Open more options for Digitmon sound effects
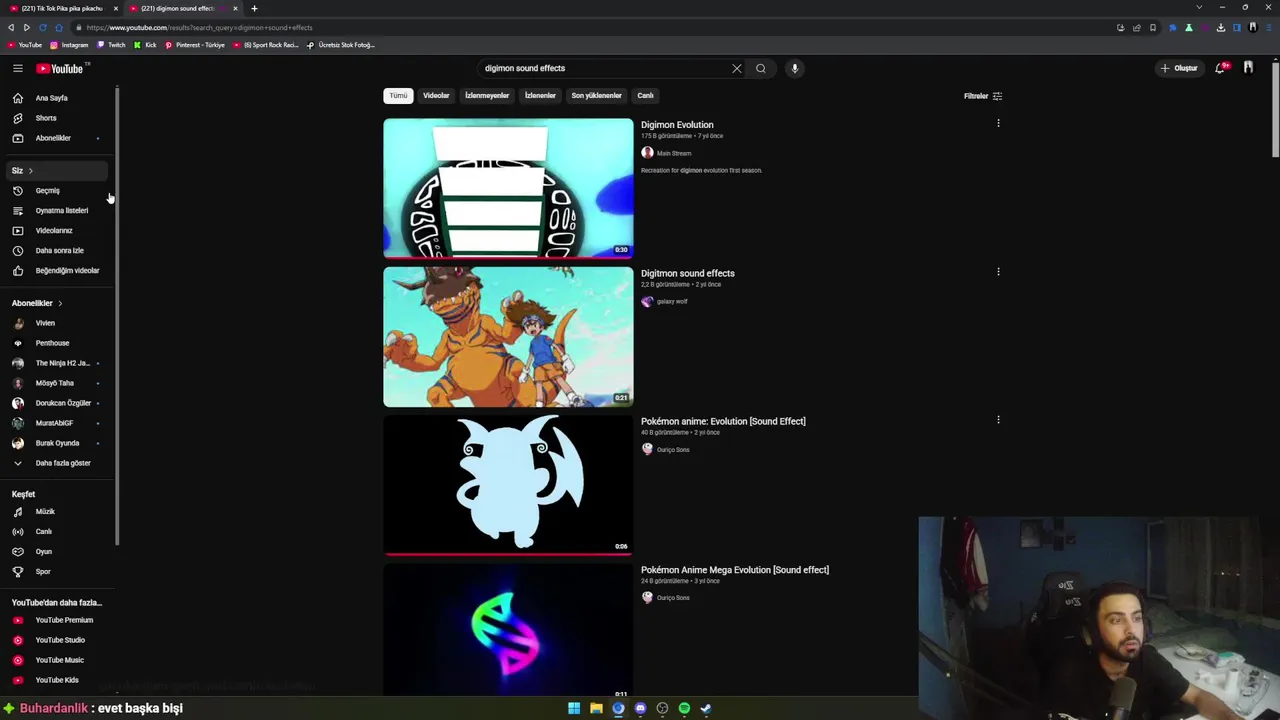 (998, 272)
